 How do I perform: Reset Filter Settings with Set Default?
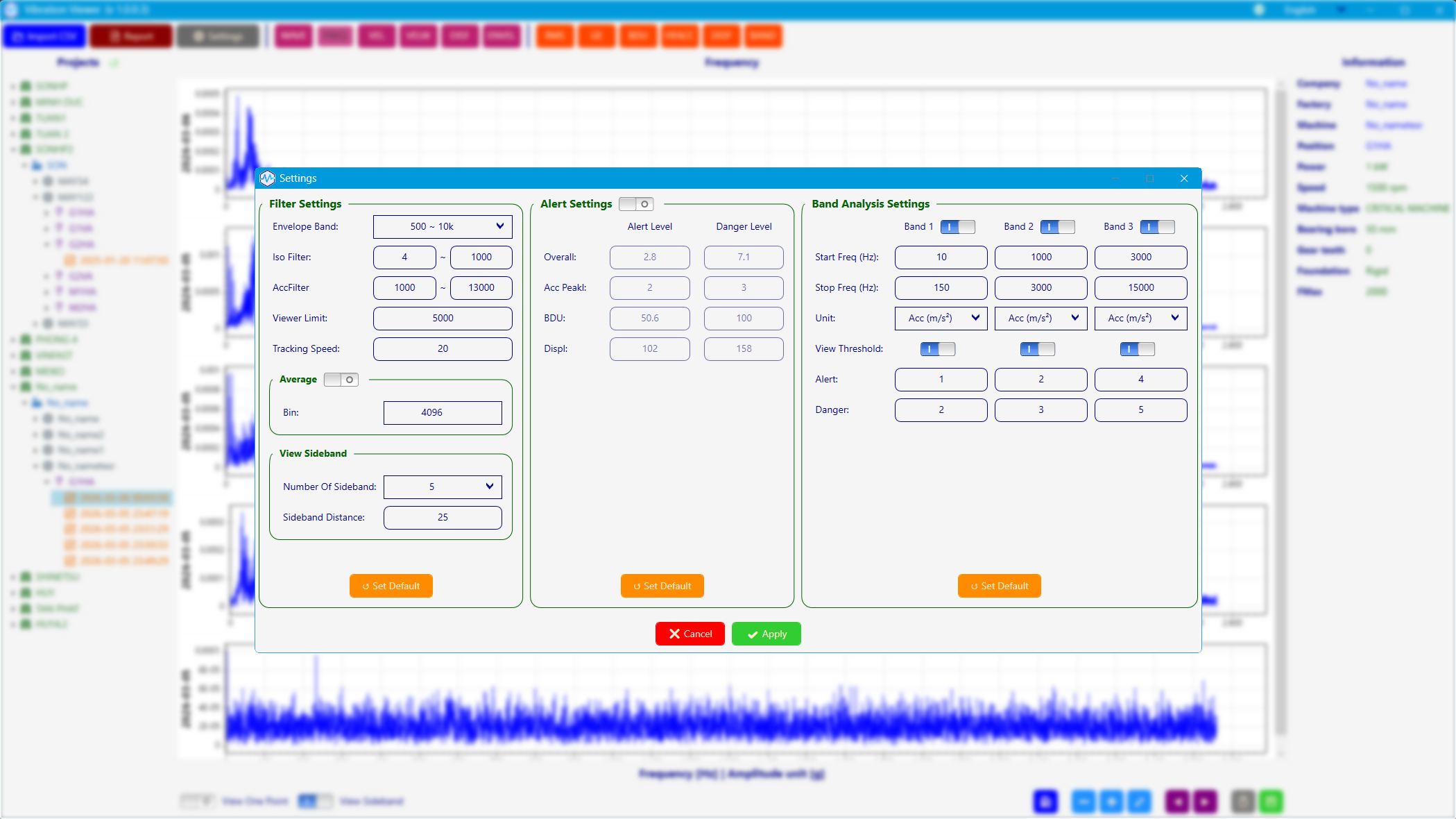(391, 586)
